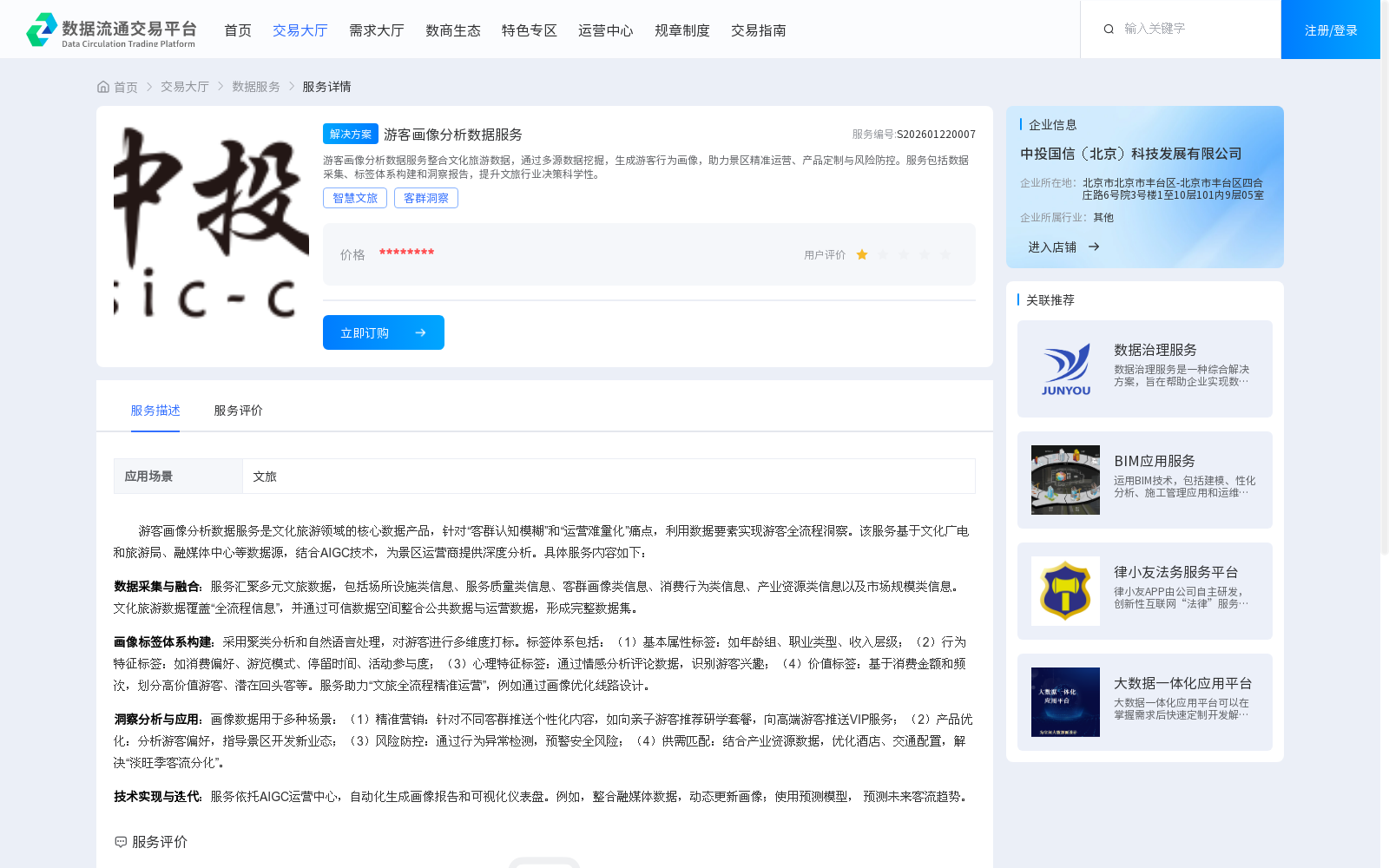Open the 大数据一体化应用平台 thumbnail image
This screenshot has height=868, width=1389.
click(x=1065, y=702)
